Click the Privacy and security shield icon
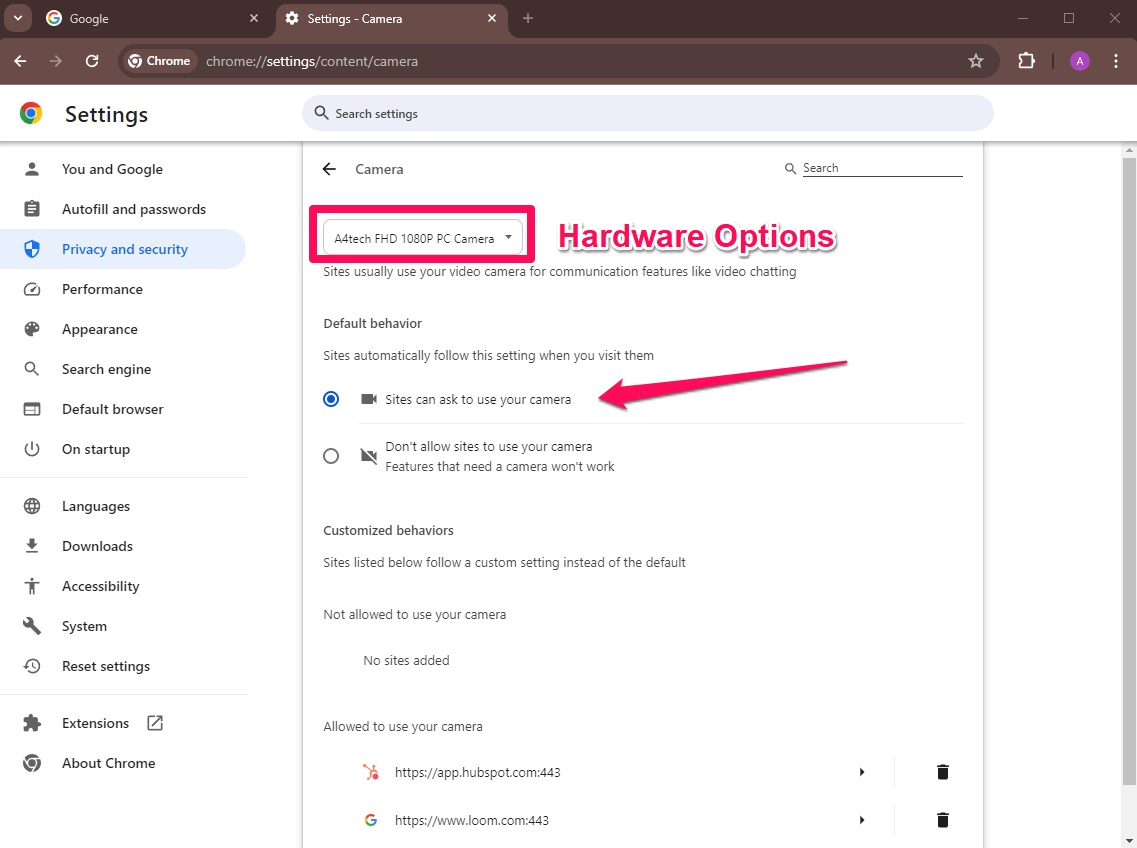Viewport: 1137px width, 848px height. point(31,248)
